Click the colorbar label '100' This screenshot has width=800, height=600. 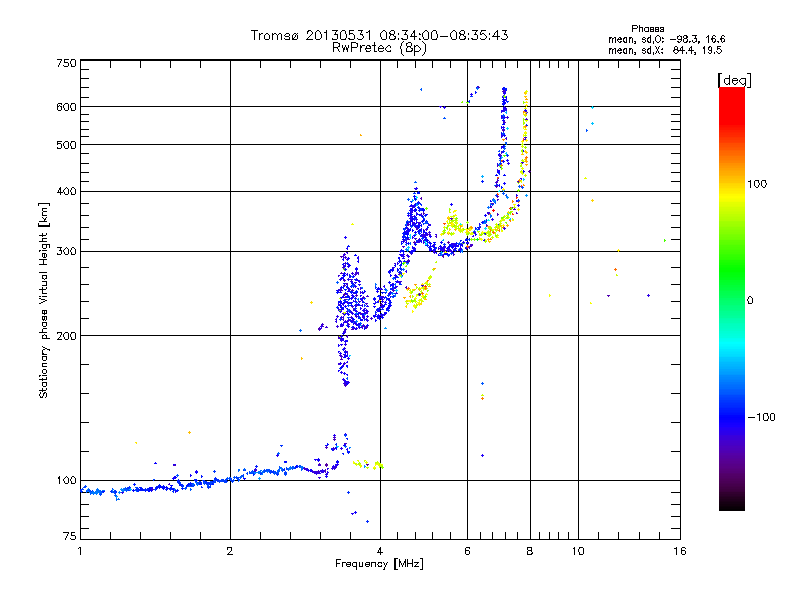[x=757, y=184]
